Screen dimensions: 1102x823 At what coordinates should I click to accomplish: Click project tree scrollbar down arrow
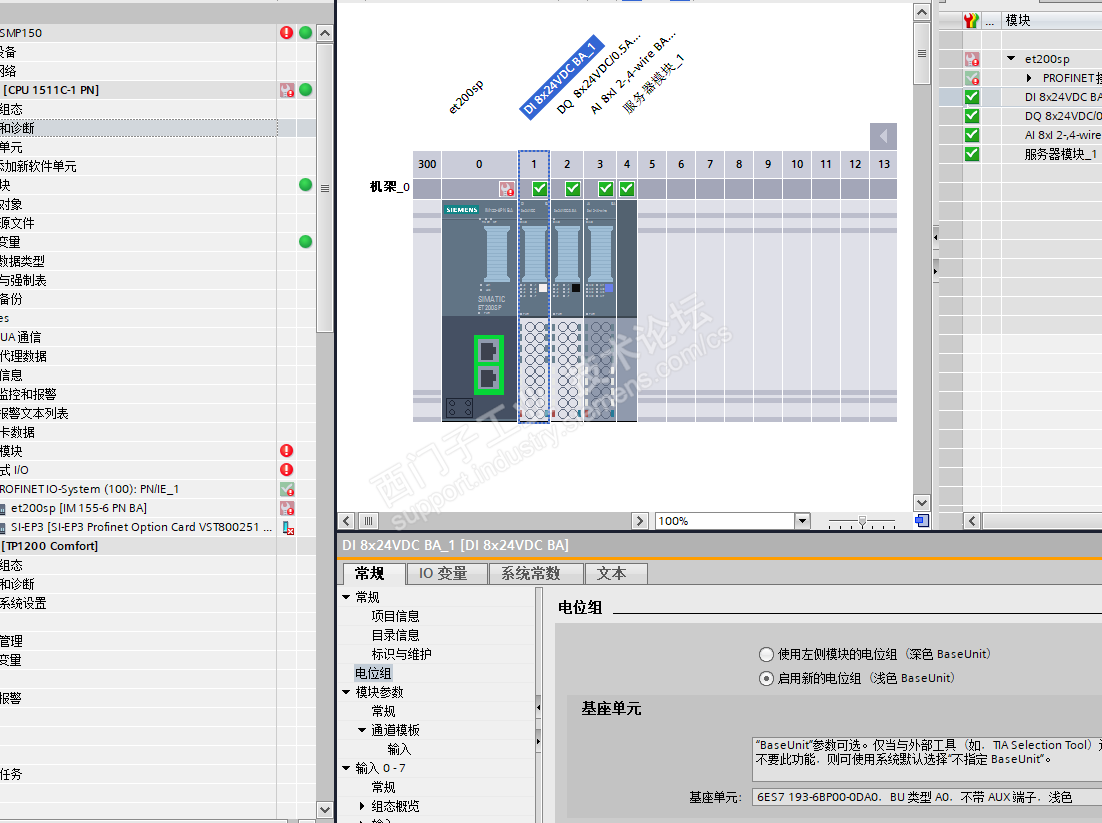[x=324, y=810]
